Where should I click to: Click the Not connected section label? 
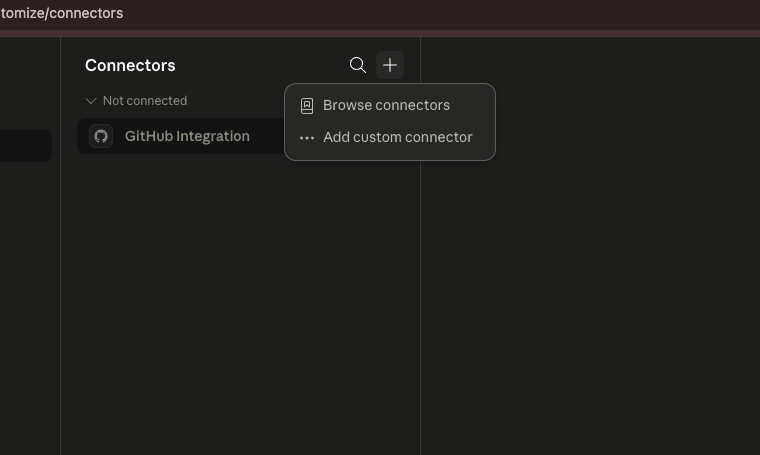click(145, 101)
